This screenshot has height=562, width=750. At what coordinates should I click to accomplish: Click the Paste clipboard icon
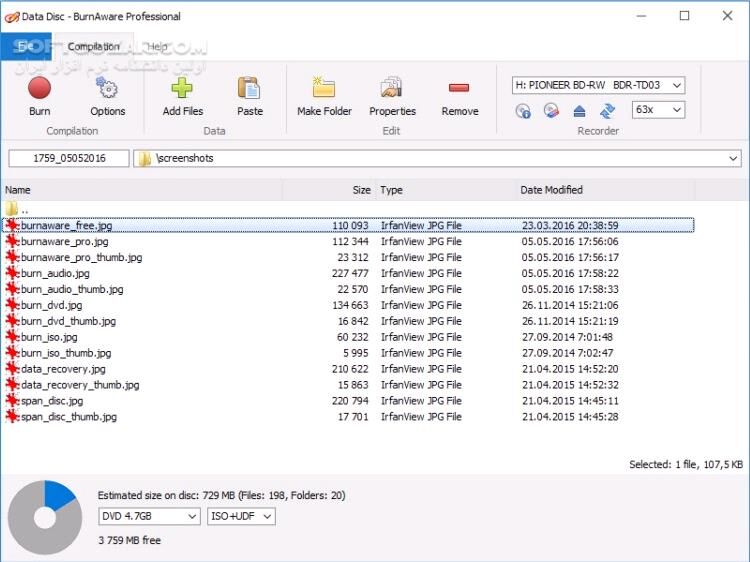(249, 88)
